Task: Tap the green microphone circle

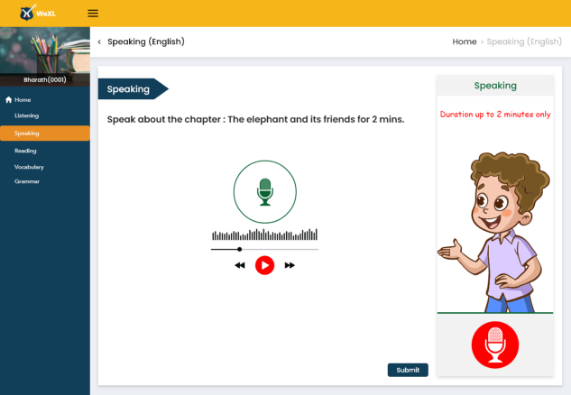Action: click(x=265, y=192)
